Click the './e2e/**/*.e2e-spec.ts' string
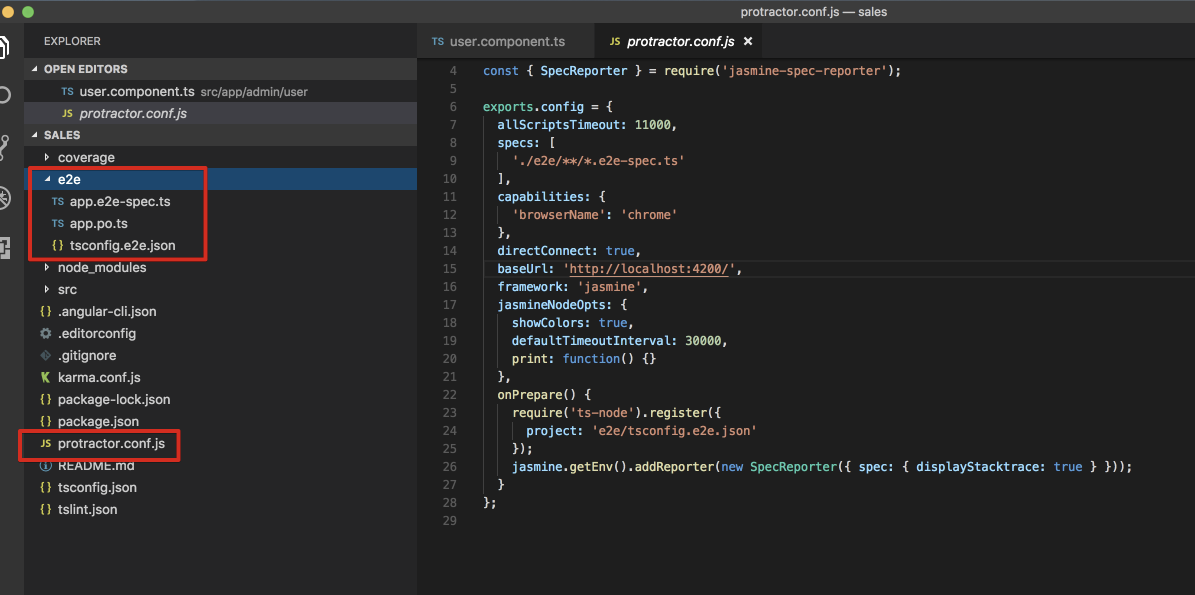Screen dimensions: 1195x595 tap(598, 161)
